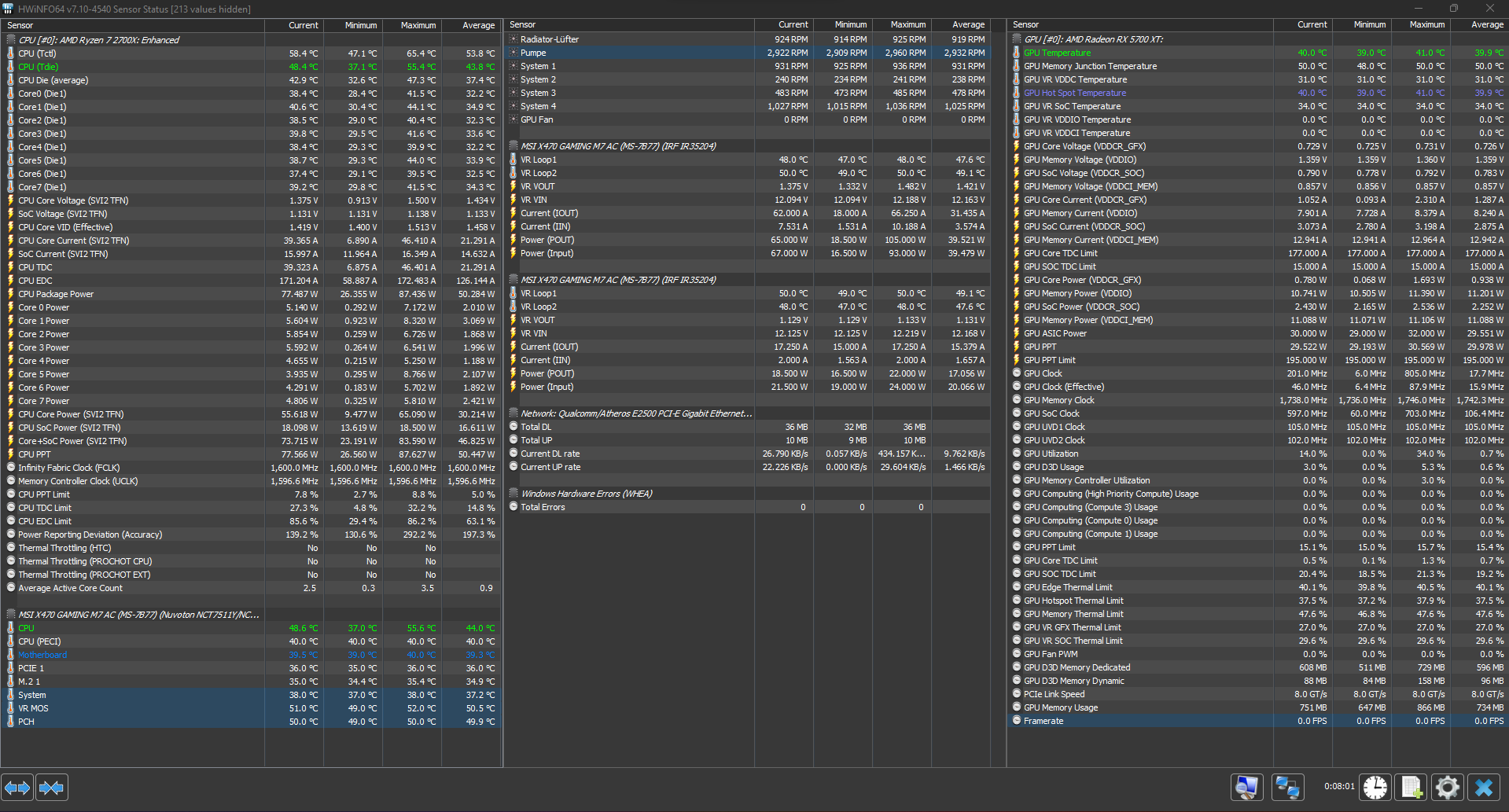Click the thermometer icon beside GPU Temperature
The height and width of the screenshot is (812, 1509).
coord(1017,53)
